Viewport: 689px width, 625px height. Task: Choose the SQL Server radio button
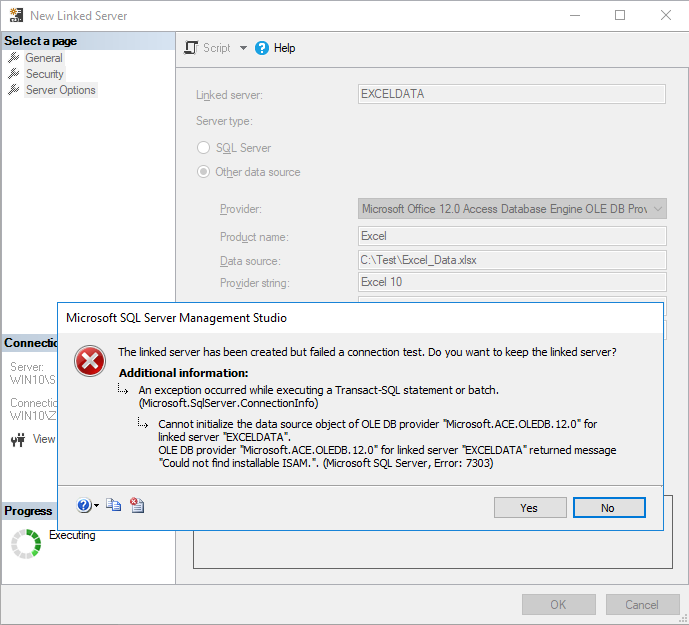(x=203, y=148)
